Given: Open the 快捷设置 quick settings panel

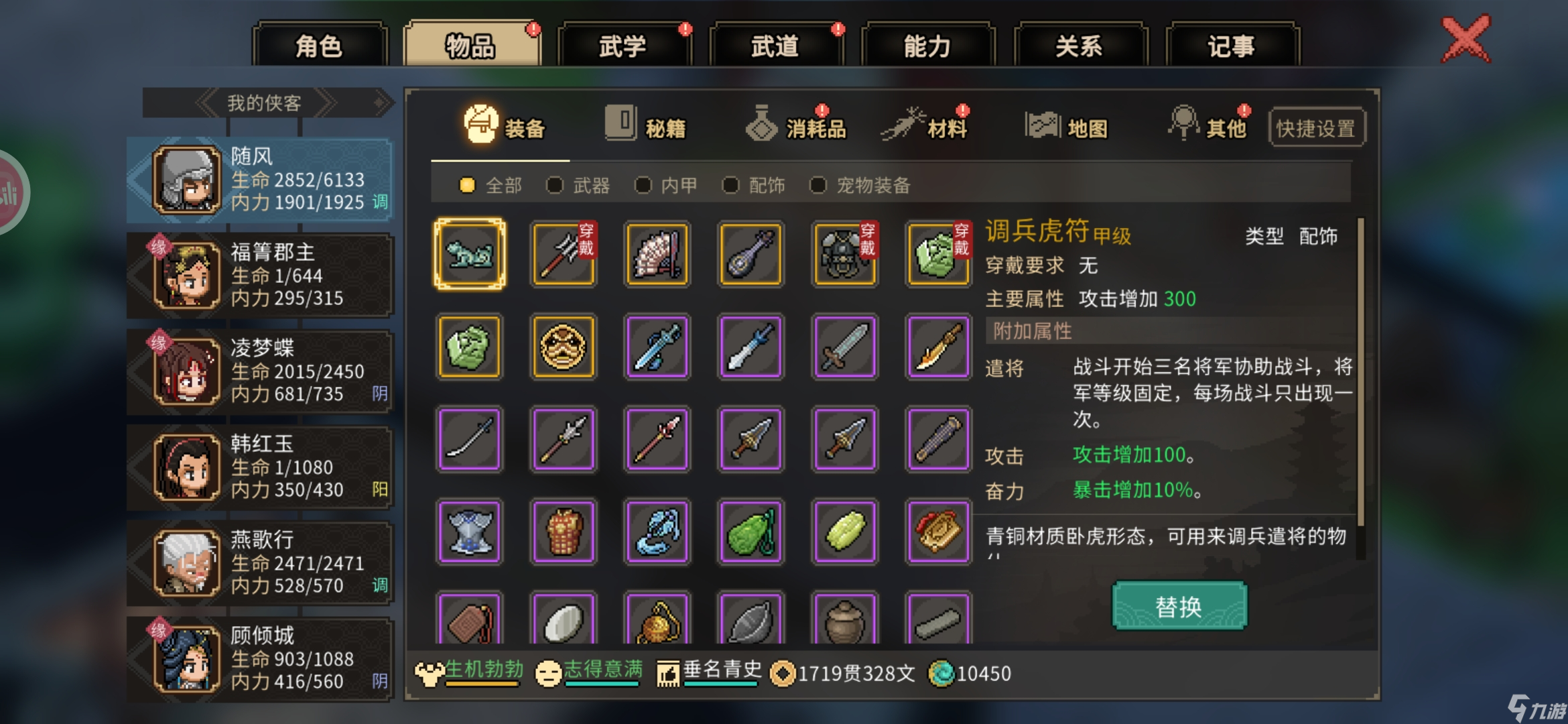Looking at the screenshot, I should 1316,127.
